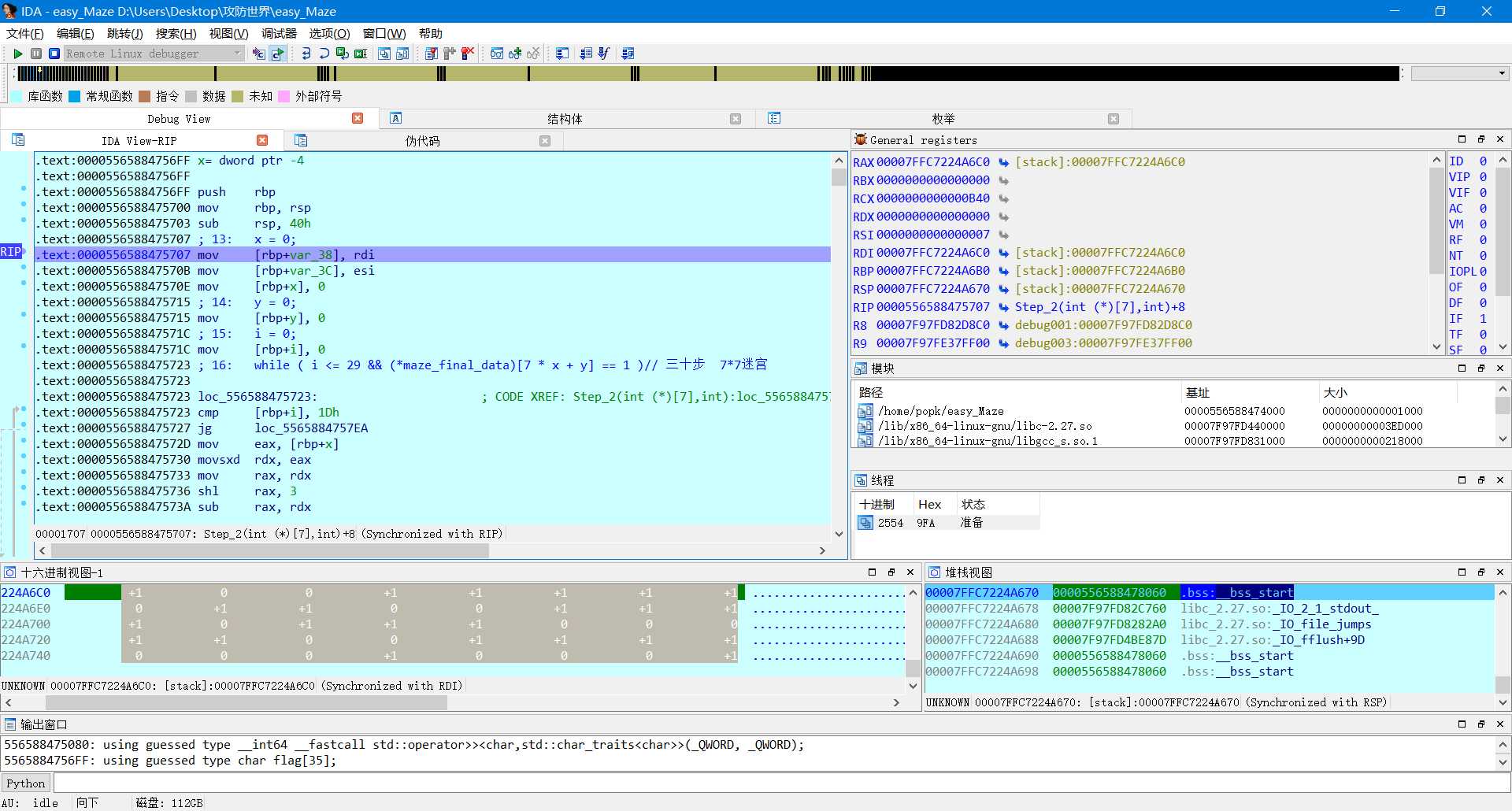This screenshot has width=1512, height=811.
Task: Click the 伪代码 tab icon
Action: coord(300,140)
